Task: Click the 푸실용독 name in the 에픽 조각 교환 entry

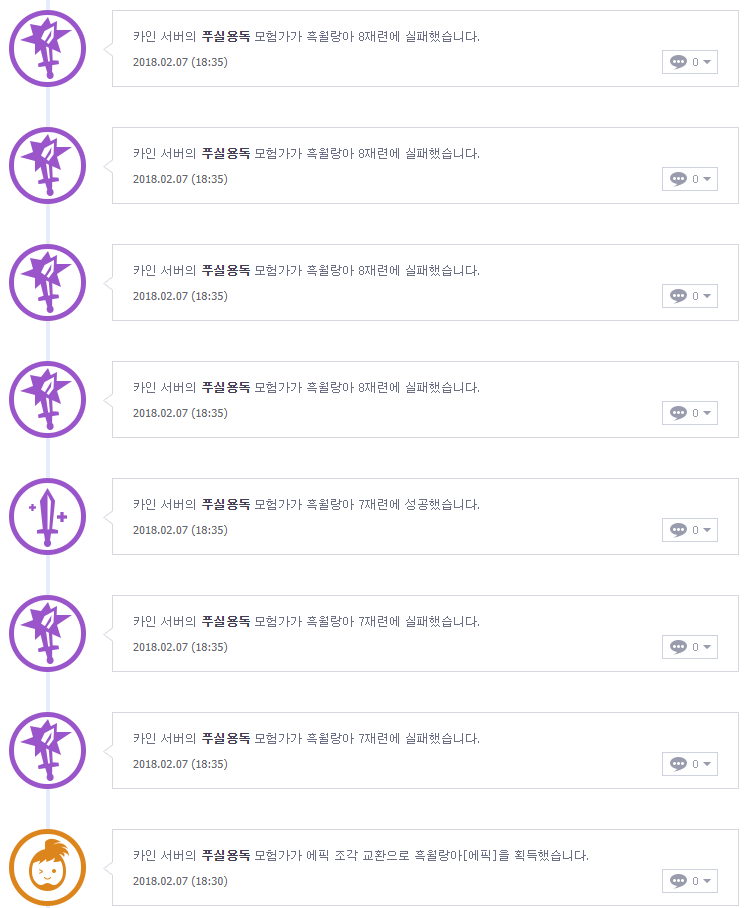Action: point(225,855)
